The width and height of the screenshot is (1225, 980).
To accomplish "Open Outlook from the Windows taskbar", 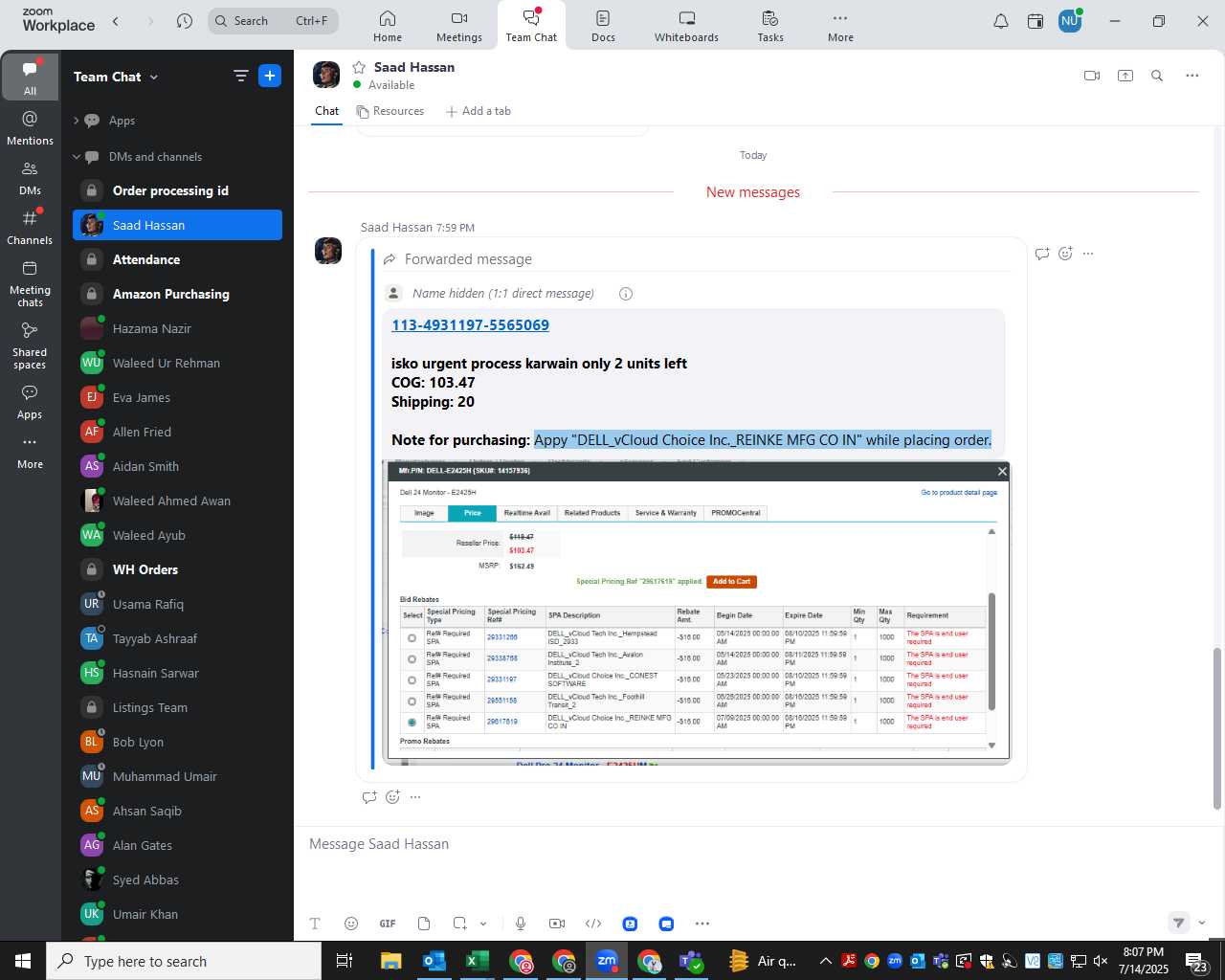I will point(434,961).
